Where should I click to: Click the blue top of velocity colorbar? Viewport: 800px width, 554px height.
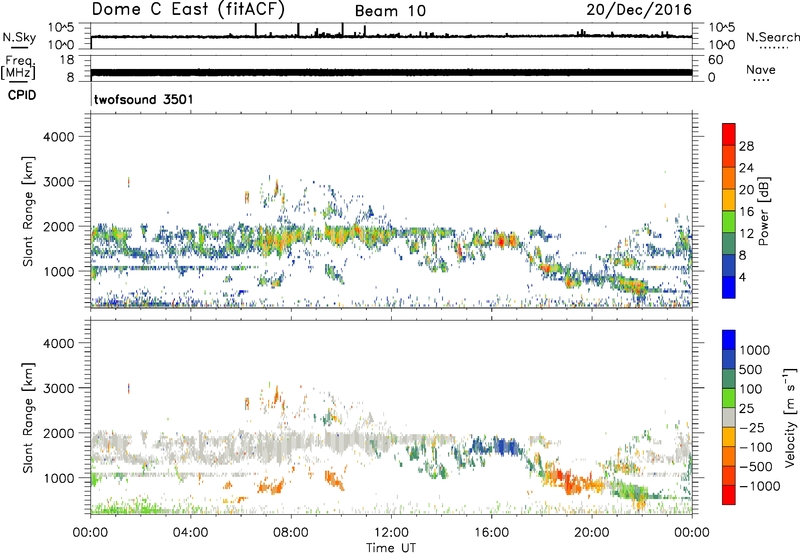pos(729,340)
